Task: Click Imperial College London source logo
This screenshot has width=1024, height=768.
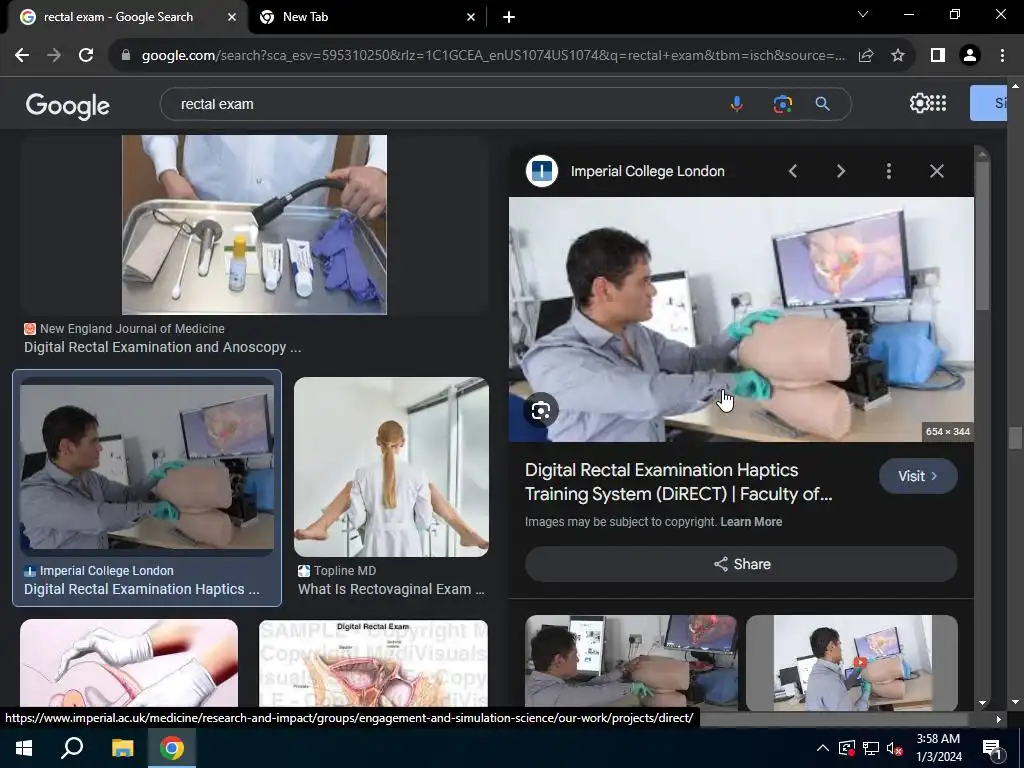Action: click(542, 171)
